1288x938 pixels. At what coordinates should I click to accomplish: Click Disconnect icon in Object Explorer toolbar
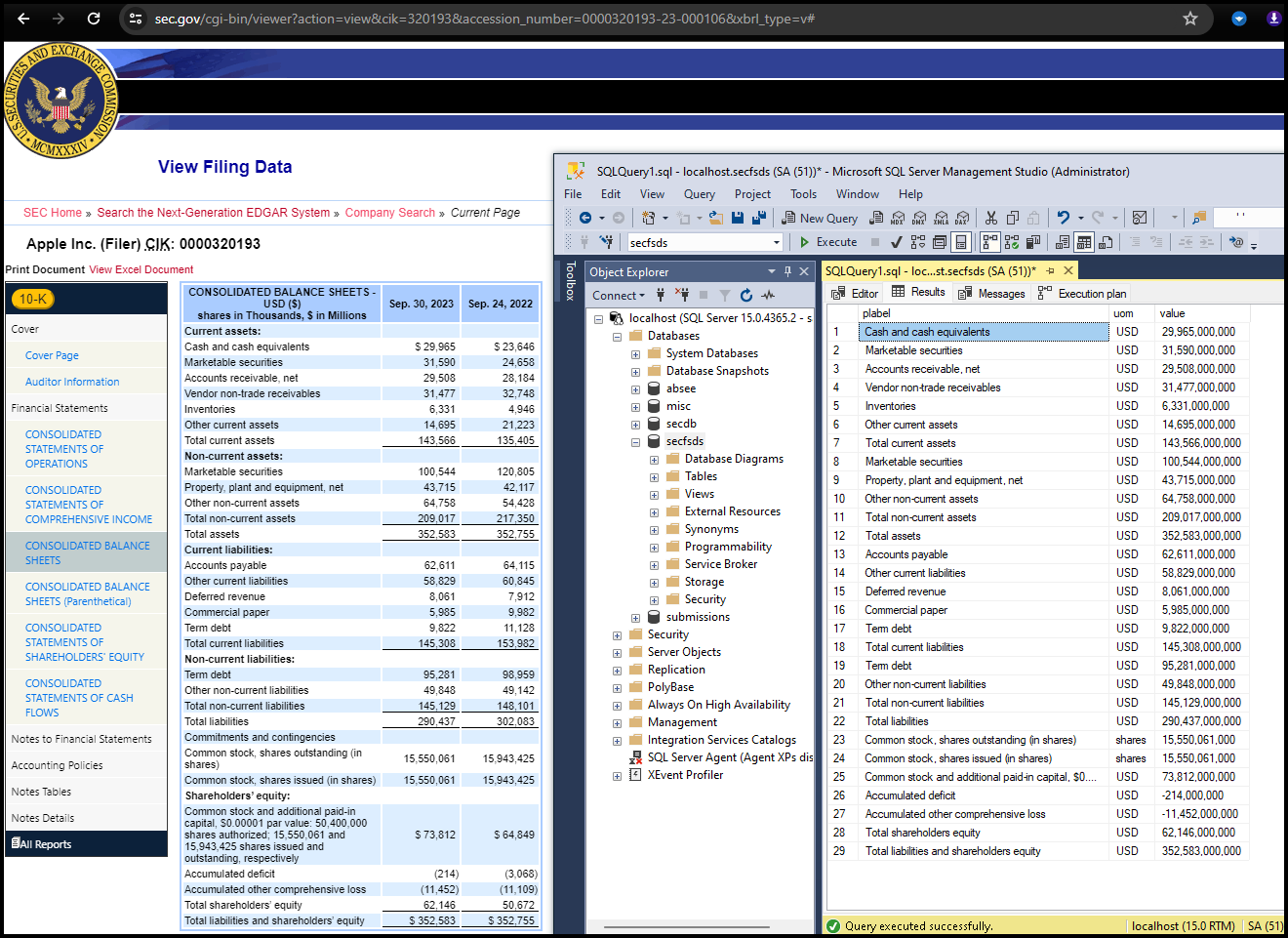click(x=682, y=295)
